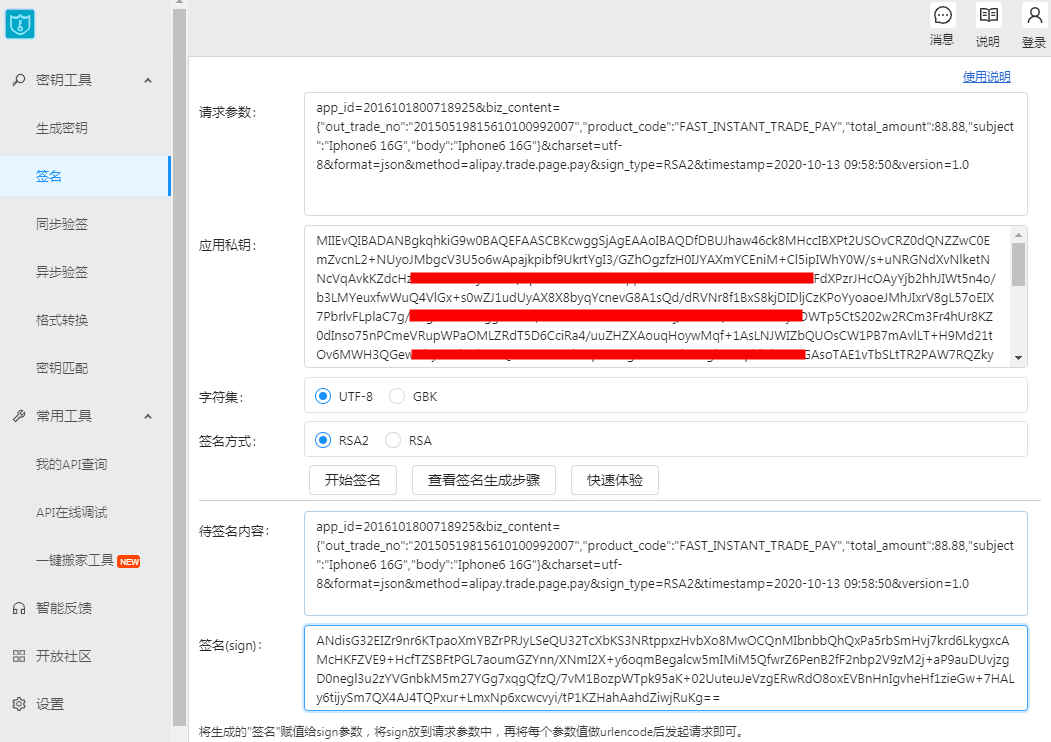Collapse the 常用工具 section chevron
The height and width of the screenshot is (742, 1051).
148,417
